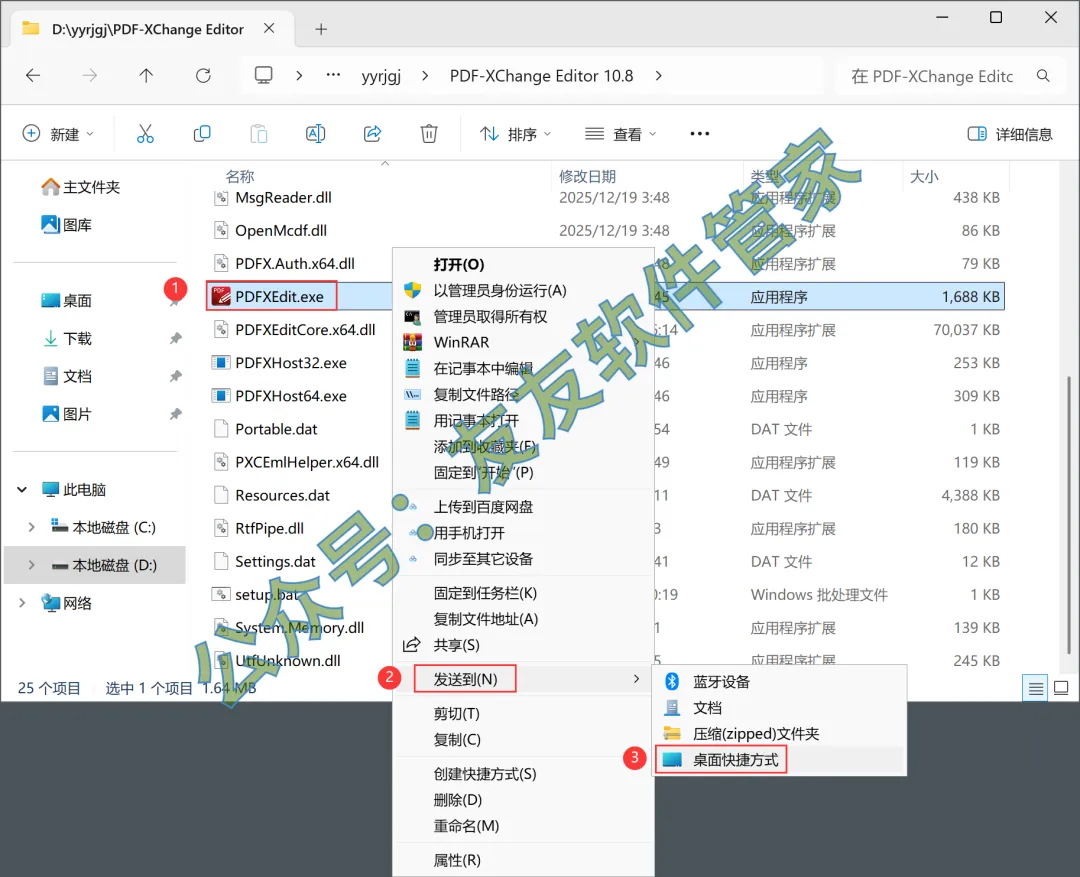Open Documents (文档) quick access item
The image size is (1080, 877).
click(67, 376)
